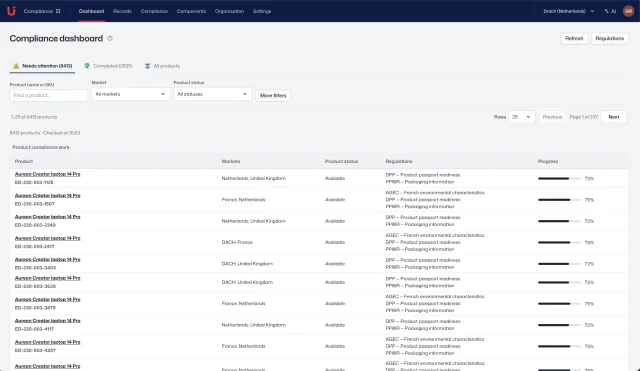Open the AI assistant in top bar

pyautogui.click(x=610, y=11)
